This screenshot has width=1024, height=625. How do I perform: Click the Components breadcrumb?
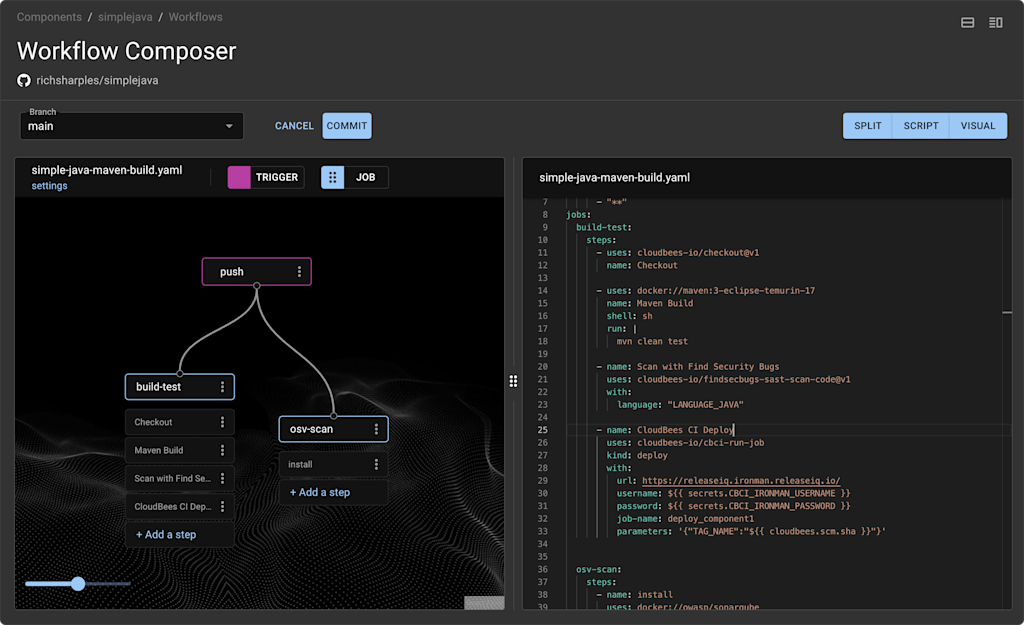click(x=50, y=17)
